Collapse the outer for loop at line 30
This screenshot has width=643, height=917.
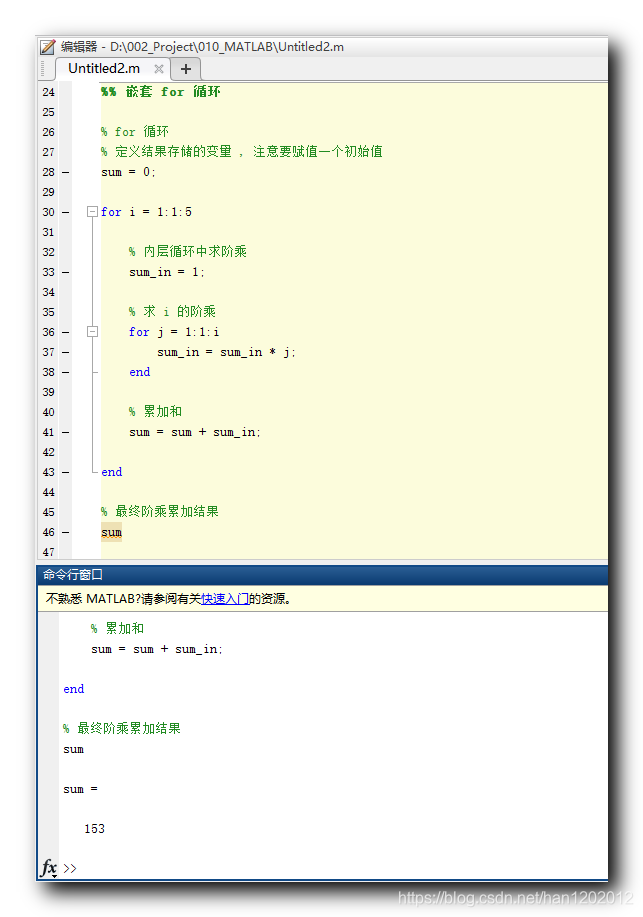point(92,212)
